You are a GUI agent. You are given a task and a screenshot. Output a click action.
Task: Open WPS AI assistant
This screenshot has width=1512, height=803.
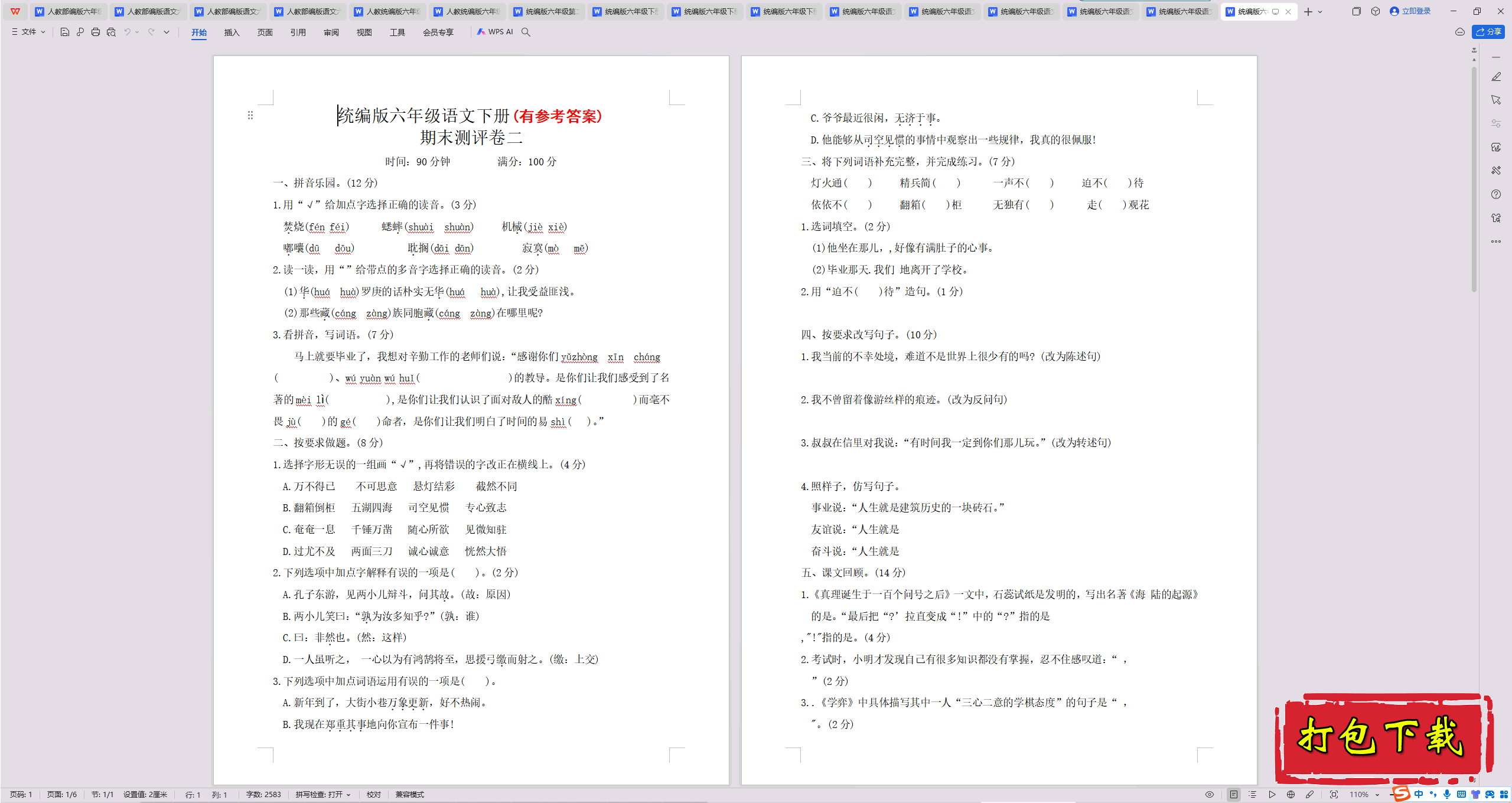pyautogui.click(x=495, y=32)
